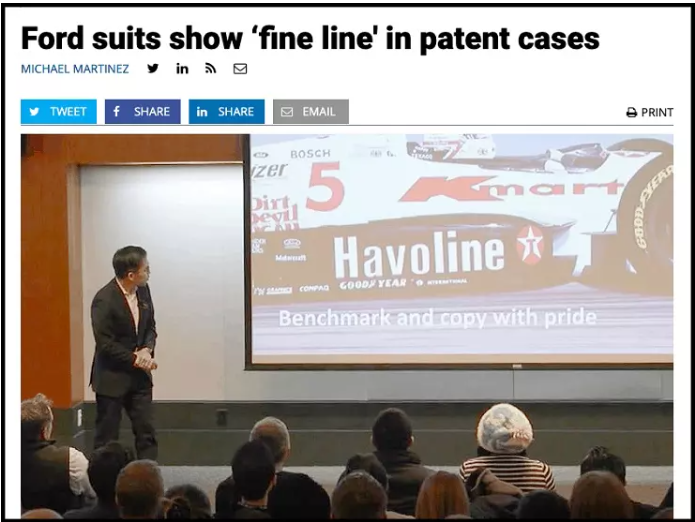Click the Facebook f logo icon
Viewport: 695px width, 522px height.
click(x=116, y=111)
